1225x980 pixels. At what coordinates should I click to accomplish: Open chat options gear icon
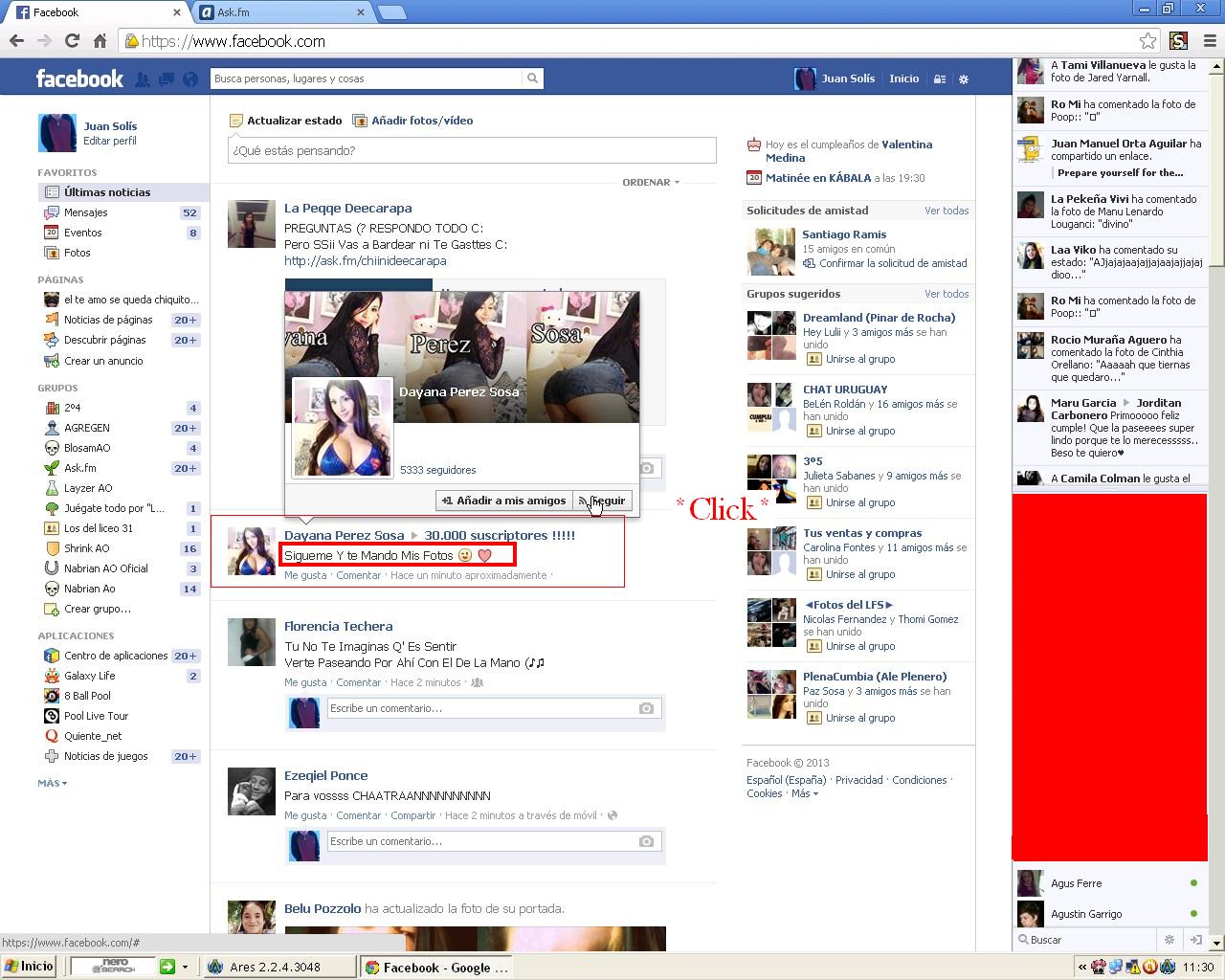[1169, 940]
